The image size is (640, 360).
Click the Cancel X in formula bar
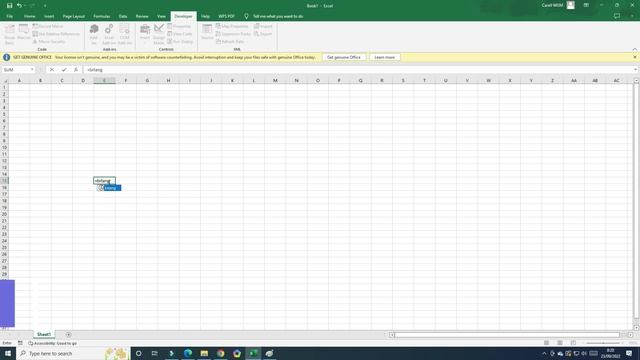click(52, 70)
